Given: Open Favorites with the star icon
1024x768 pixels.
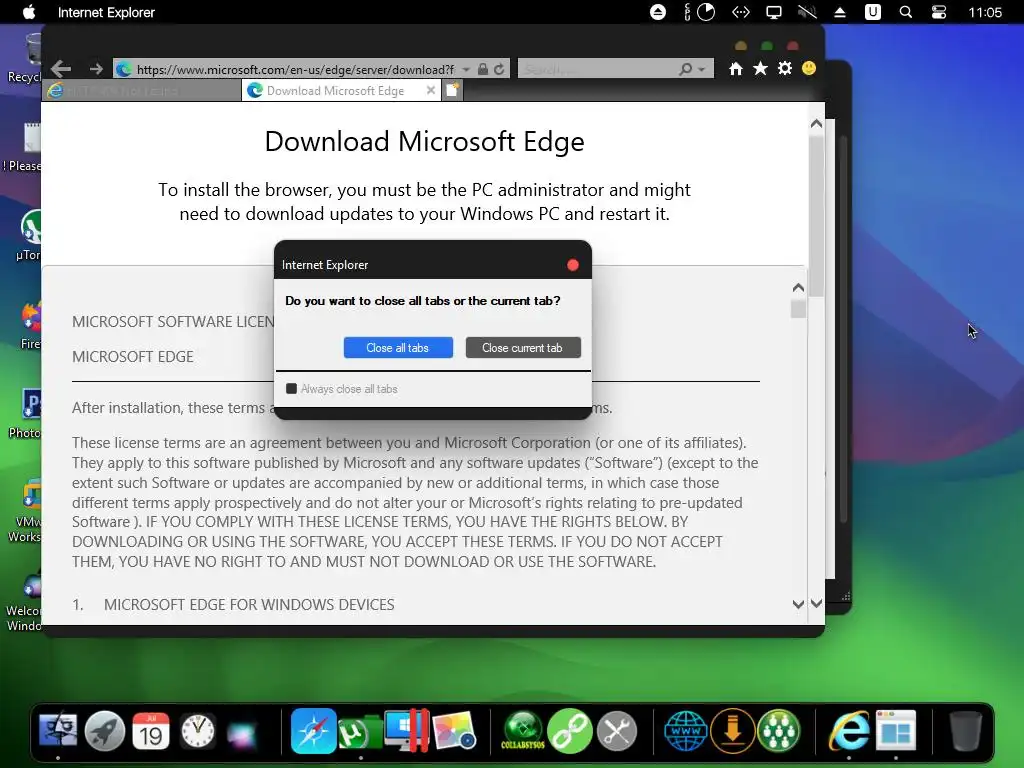Looking at the screenshot, I should click(760, 69).
